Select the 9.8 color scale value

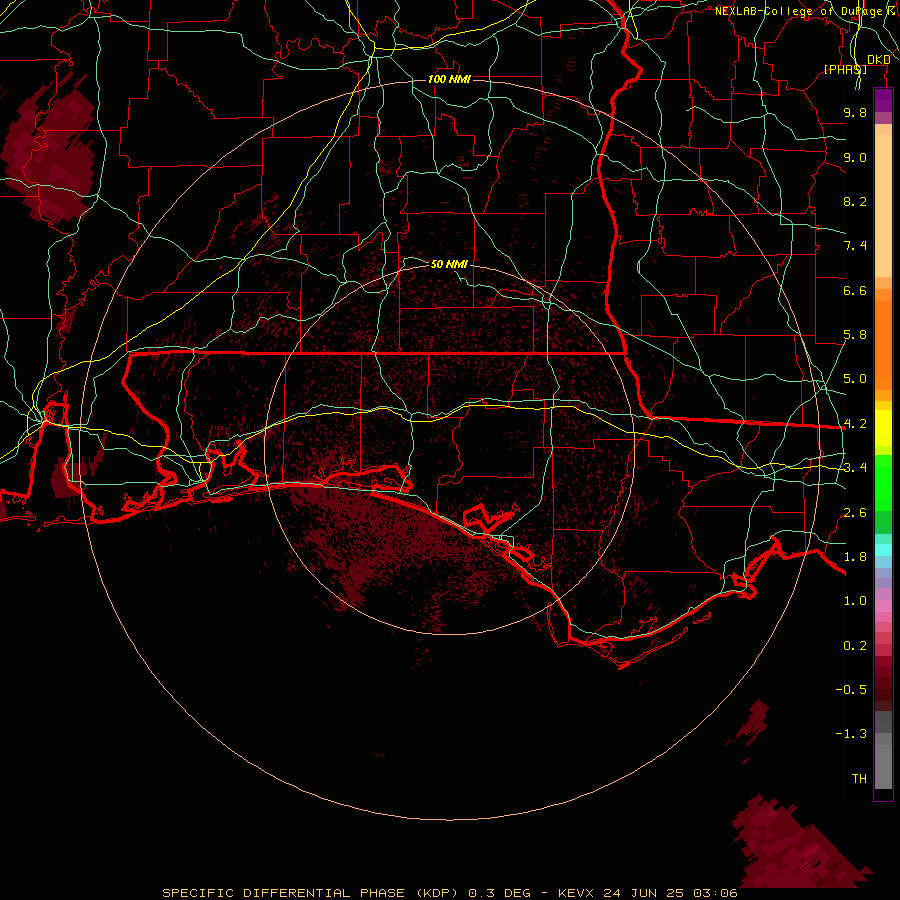click(x=855, y=112)
